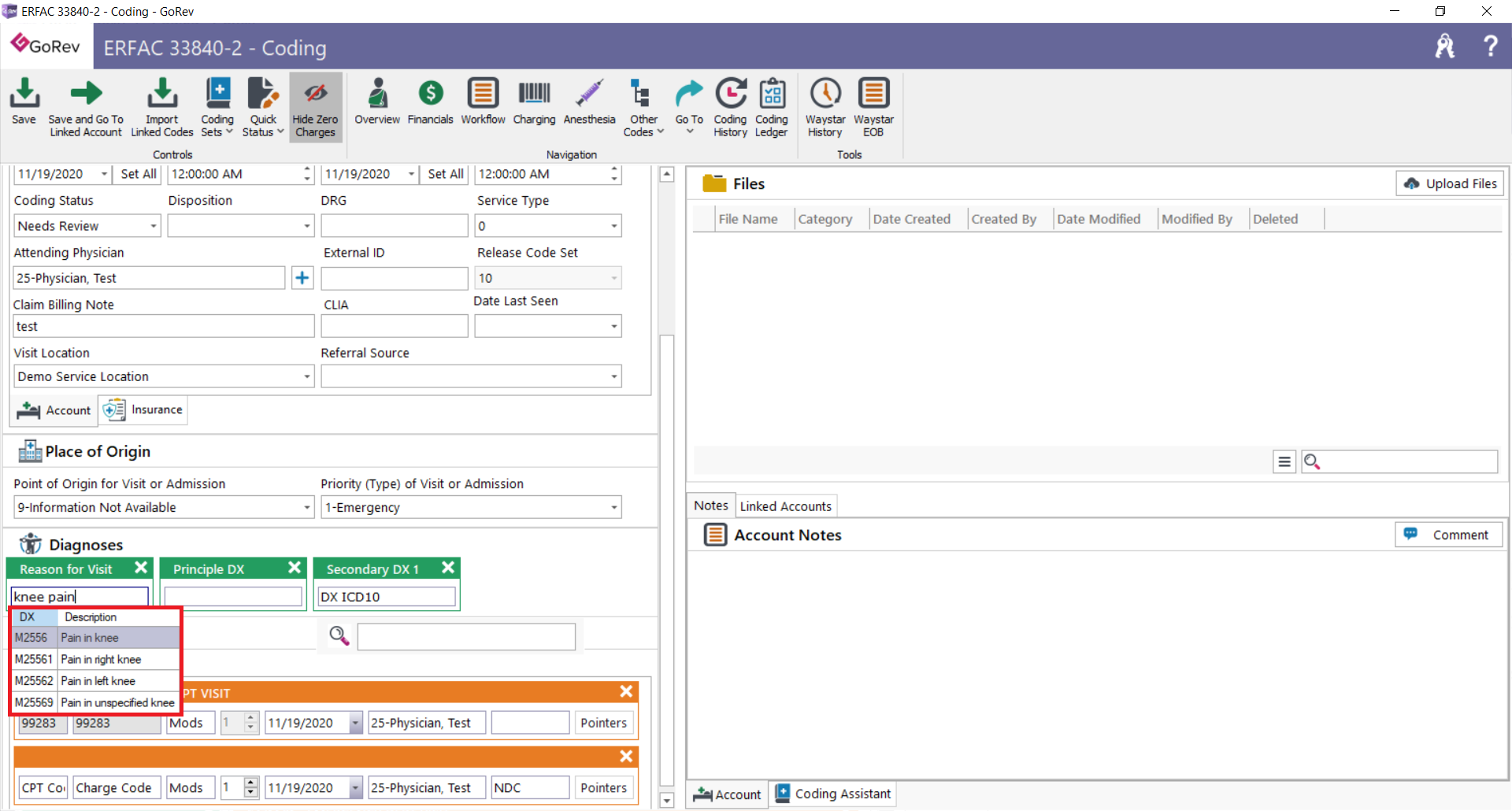The width and height of the screenshot is (1512, 811).
Task: Click the plus icon beside Attending Physician
Action: point(302,277)
